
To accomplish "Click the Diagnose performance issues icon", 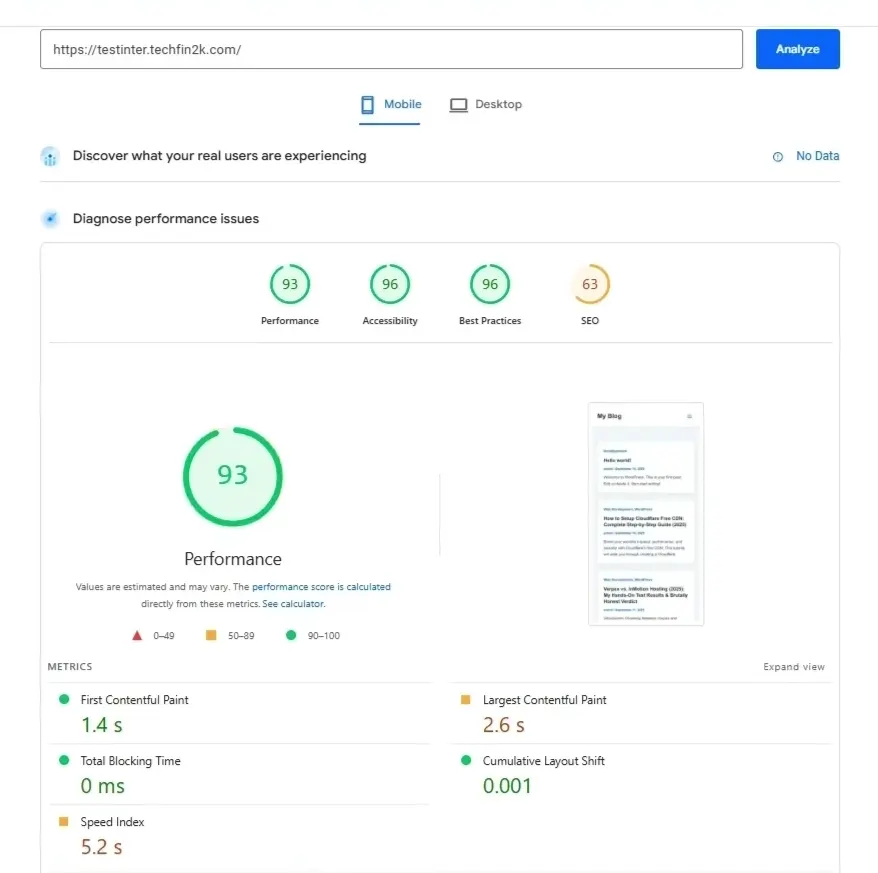I will [50, 218].
